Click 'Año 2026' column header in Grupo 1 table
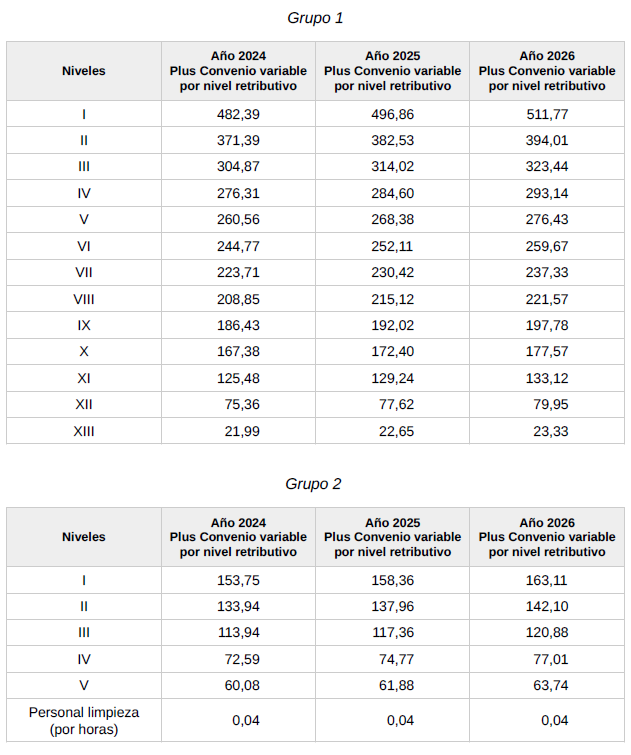 pyautogui.click(x=547, y=71)
